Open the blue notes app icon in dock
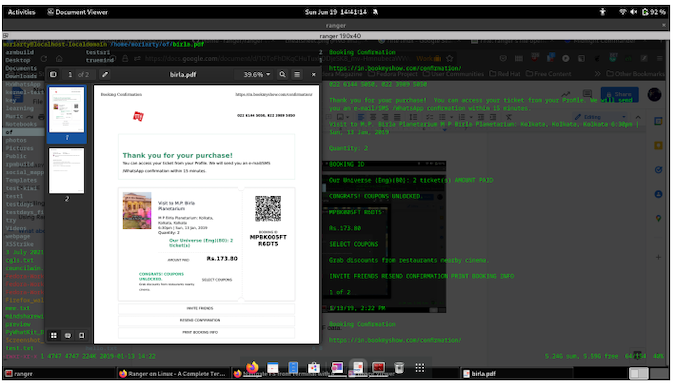Viewport: 675px width, 389px height. (293, 367)
